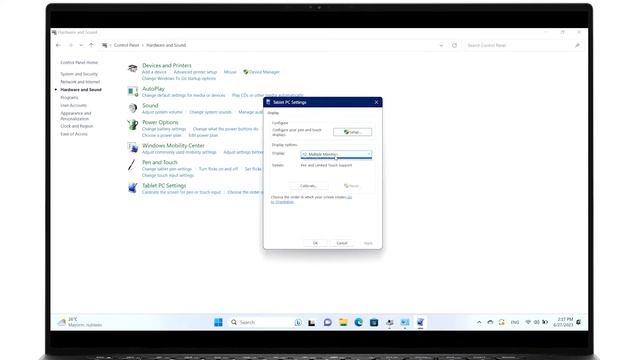The width and height of the screenshot is (640, 360).
Task: Click the Tablet PC Settings category icon
Action: [x=133, y=188]
